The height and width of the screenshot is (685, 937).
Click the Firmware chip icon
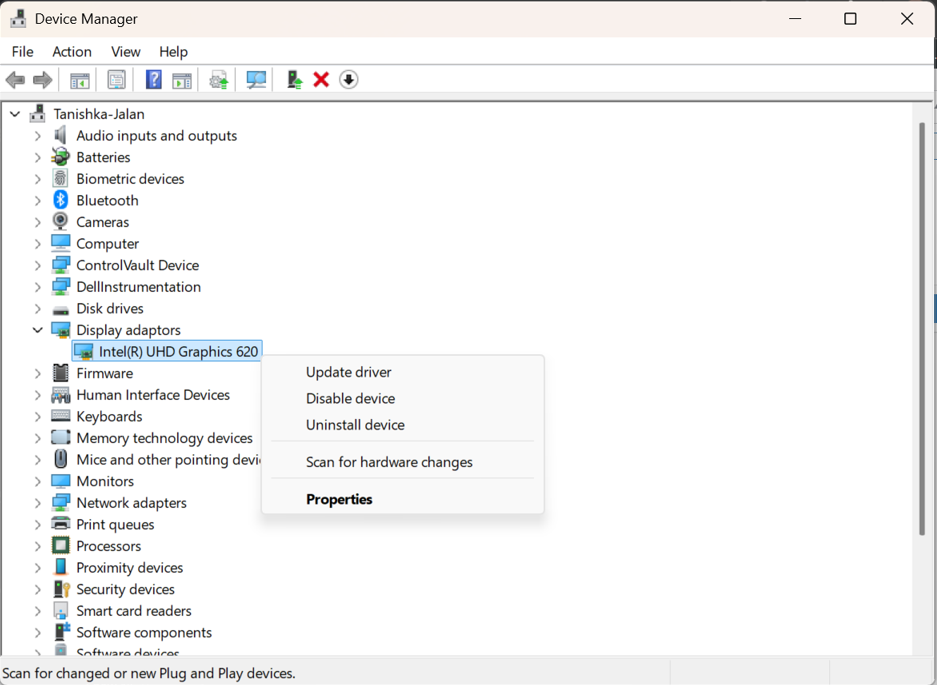(x=60, y=373)
